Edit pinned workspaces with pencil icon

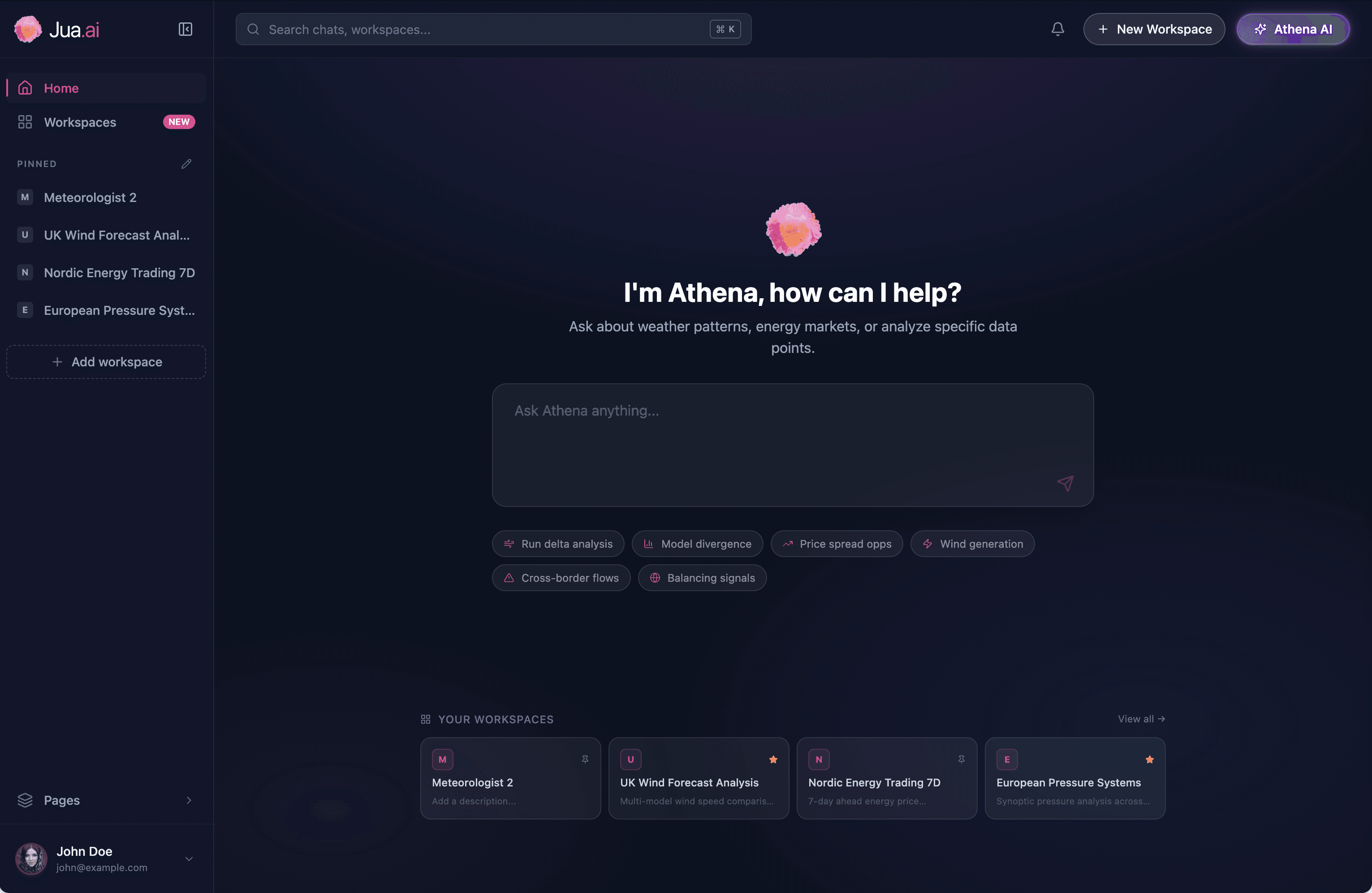186,164
